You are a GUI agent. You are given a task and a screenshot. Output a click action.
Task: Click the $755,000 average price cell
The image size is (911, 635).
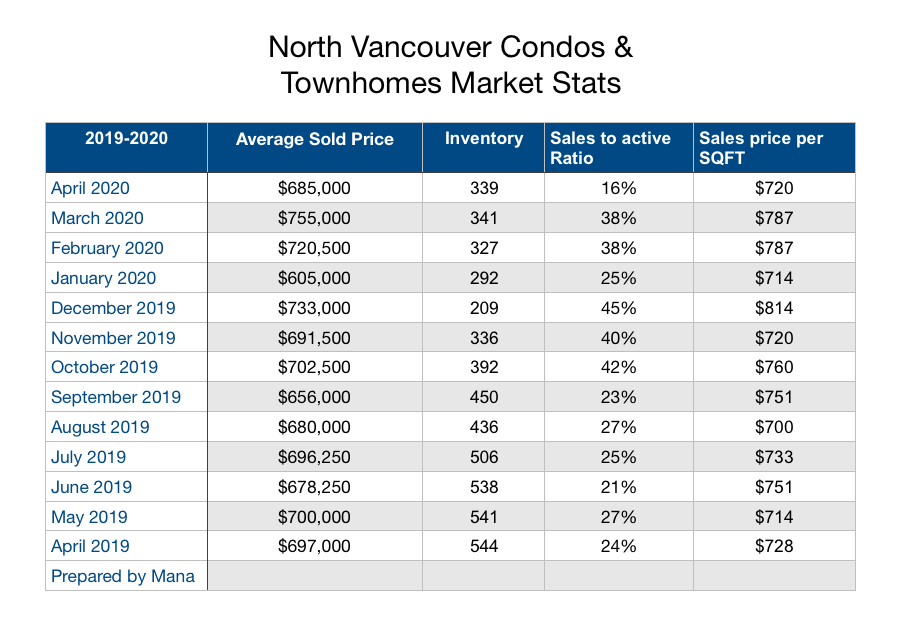pyautogui.click(x=315, y=218)
